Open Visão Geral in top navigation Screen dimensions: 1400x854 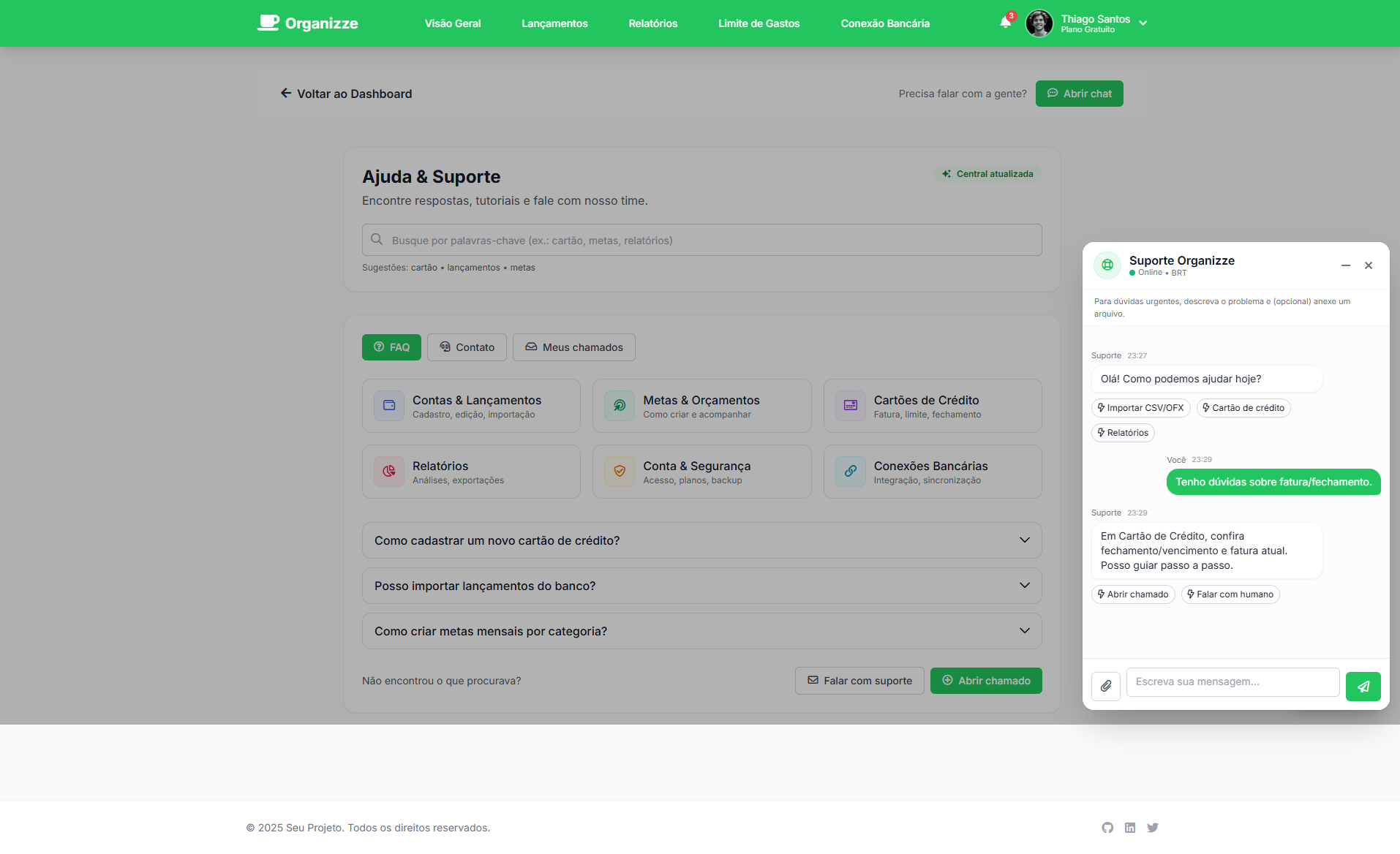pos(453,23)
